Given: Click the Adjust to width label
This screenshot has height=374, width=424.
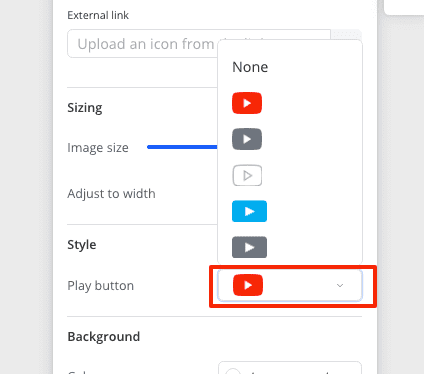Looking at the screenshot, I should tap(111, 194).
